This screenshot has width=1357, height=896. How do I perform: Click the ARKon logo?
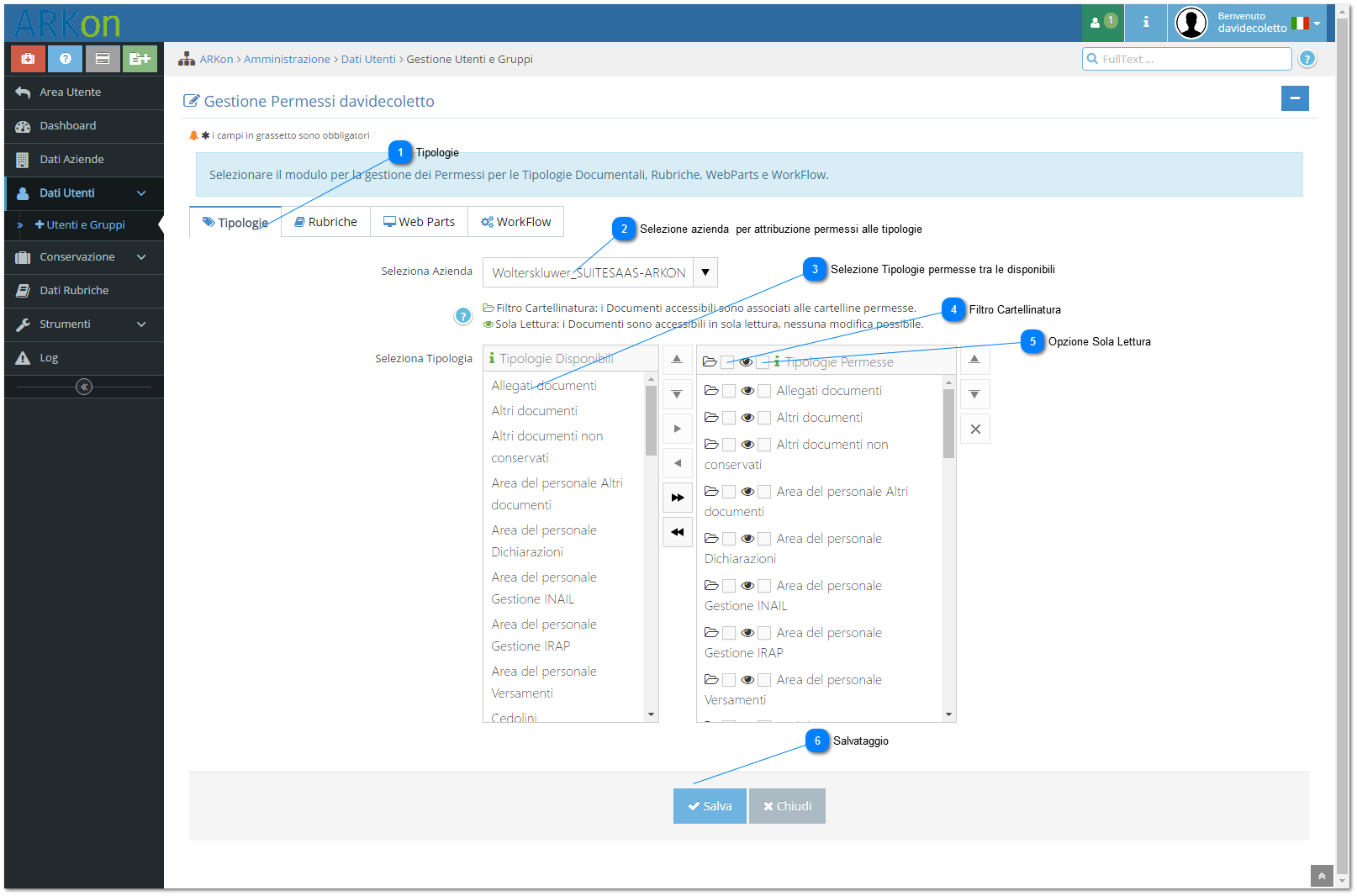(67, 24)
